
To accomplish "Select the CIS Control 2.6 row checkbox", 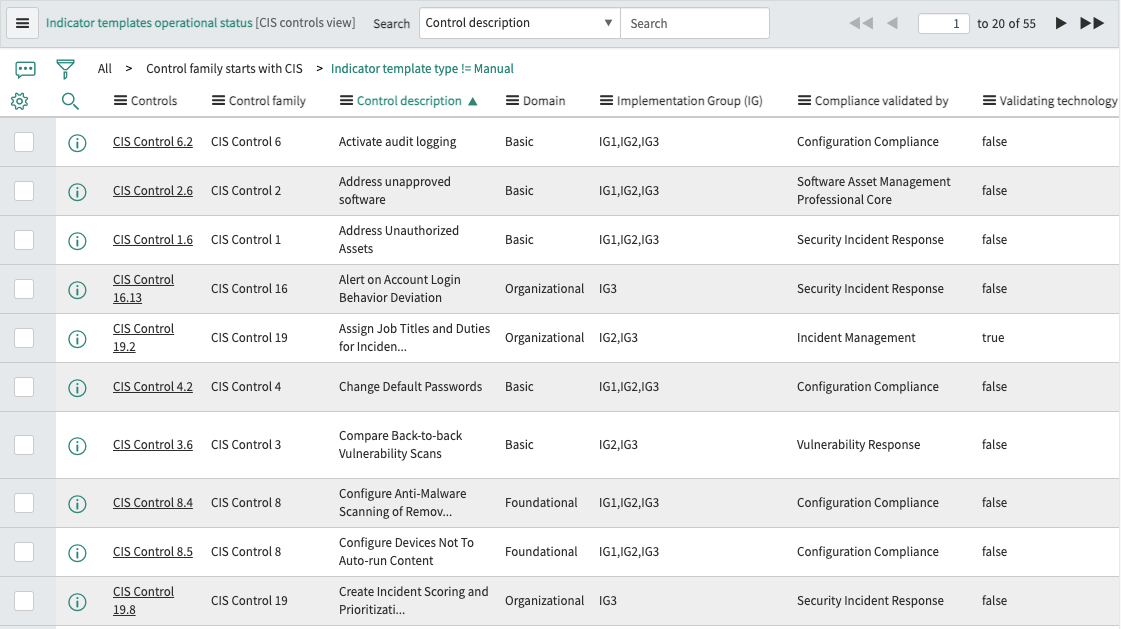I will pos(24,191).
